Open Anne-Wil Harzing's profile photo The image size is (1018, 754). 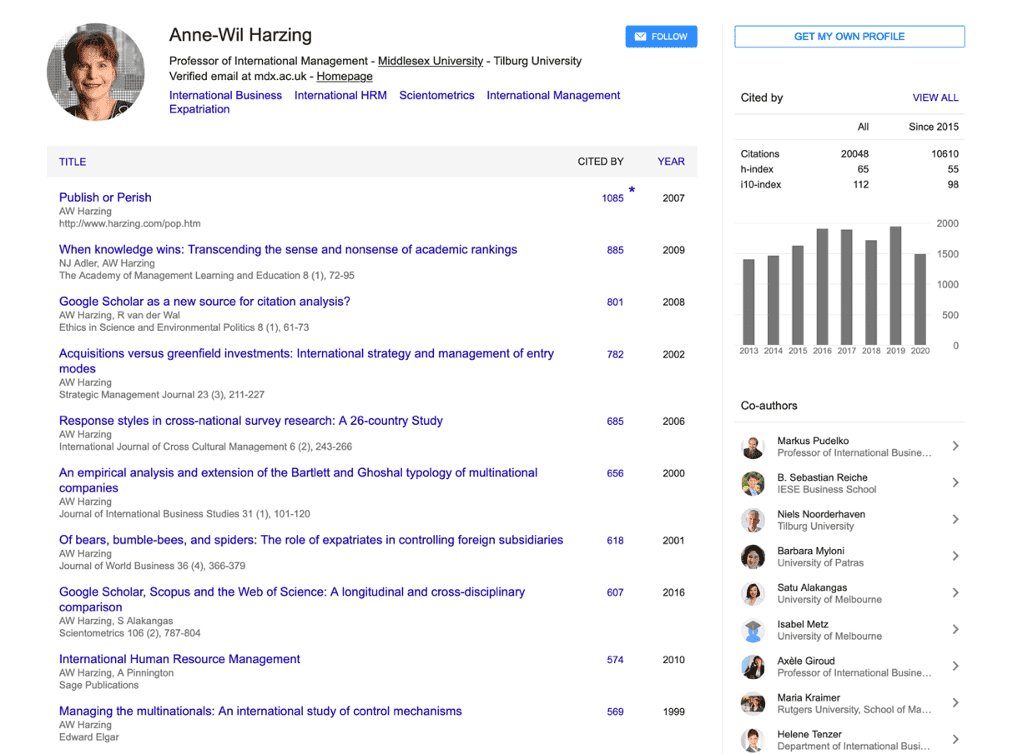coord(96,72)
